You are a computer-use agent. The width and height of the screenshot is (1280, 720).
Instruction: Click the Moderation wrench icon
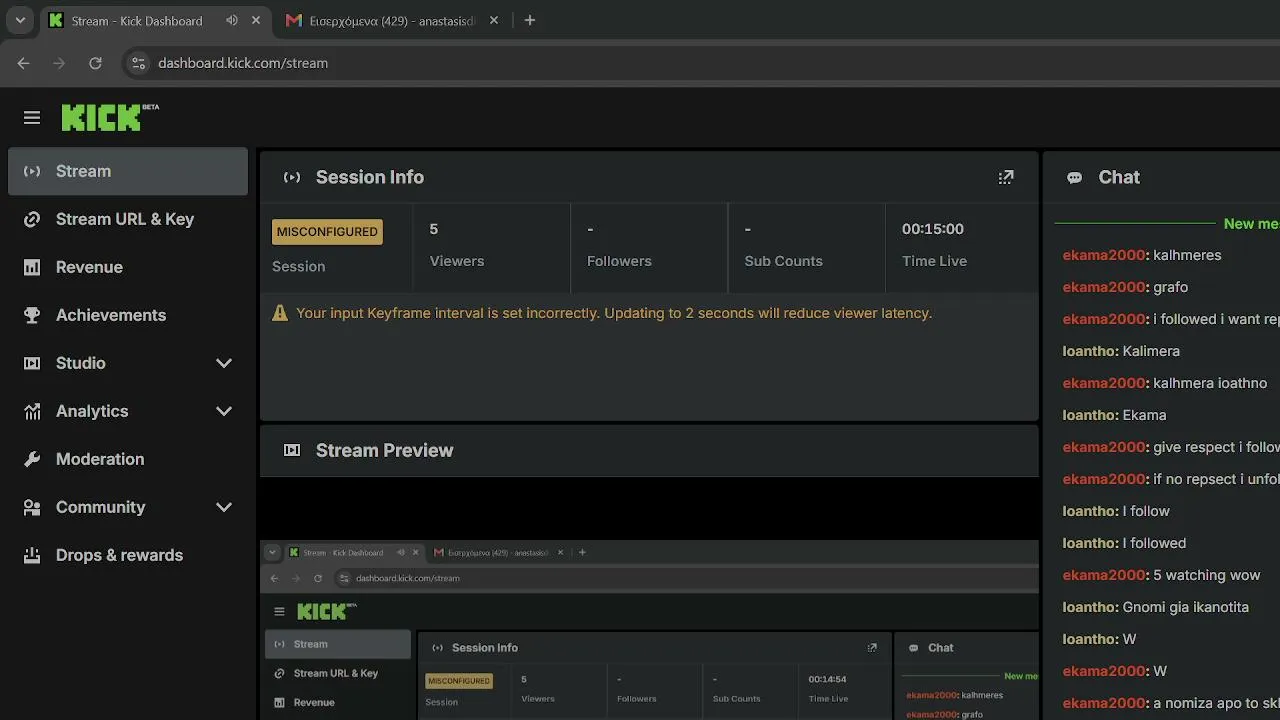[x=32, y=459]
